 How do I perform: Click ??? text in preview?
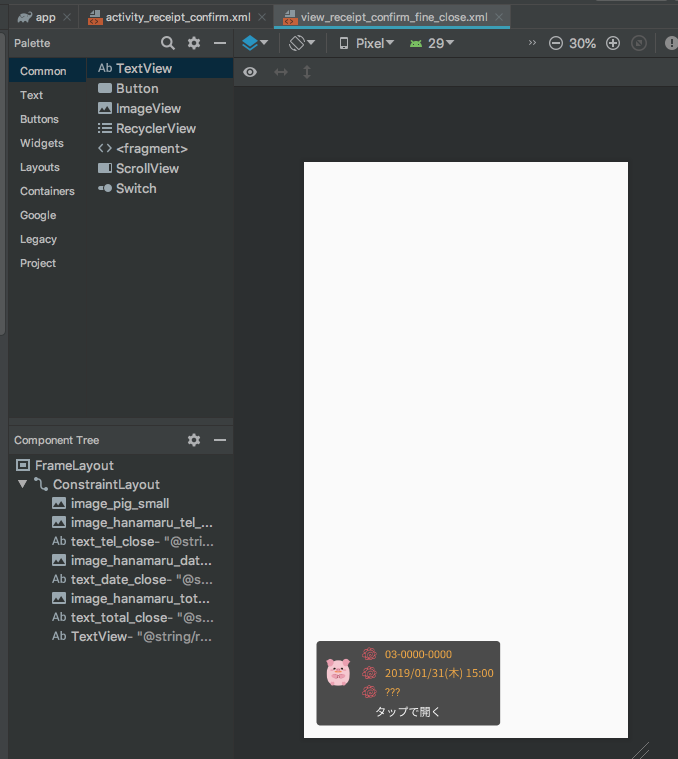point(392,692)
